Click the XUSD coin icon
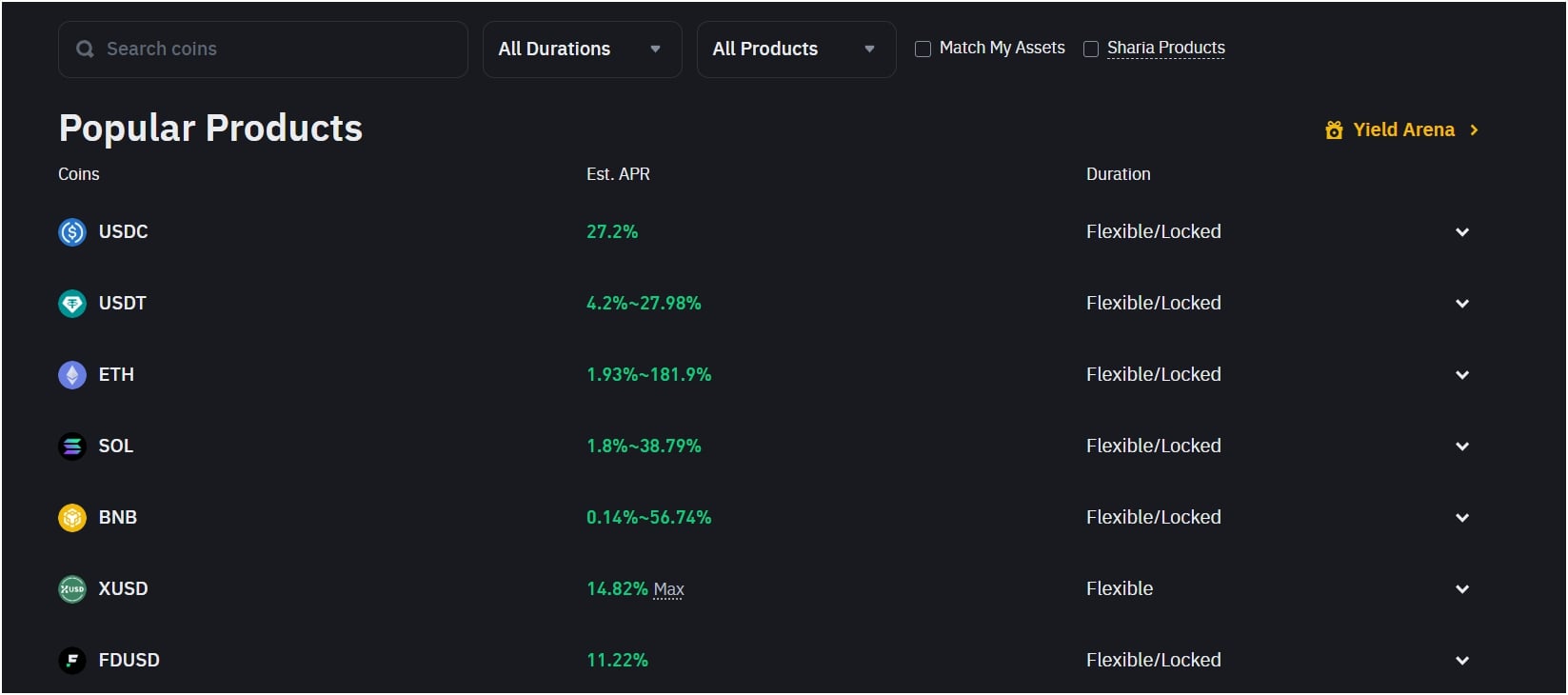 pos(72,589)
